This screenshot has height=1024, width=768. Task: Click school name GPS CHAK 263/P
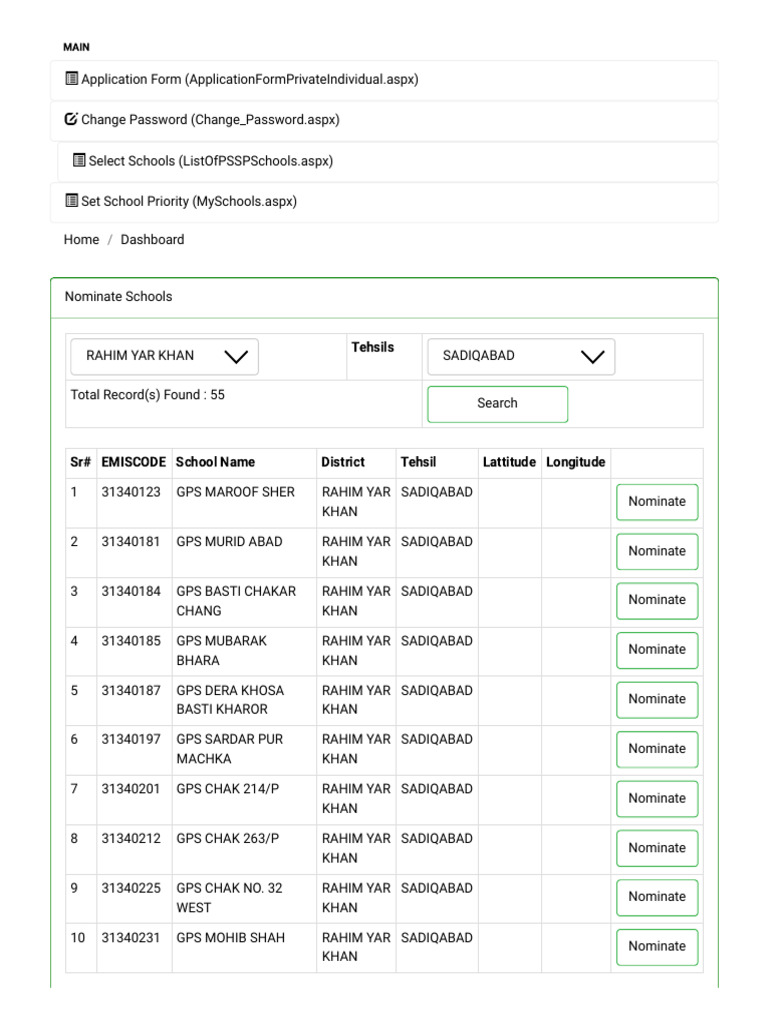coord(228,839)
